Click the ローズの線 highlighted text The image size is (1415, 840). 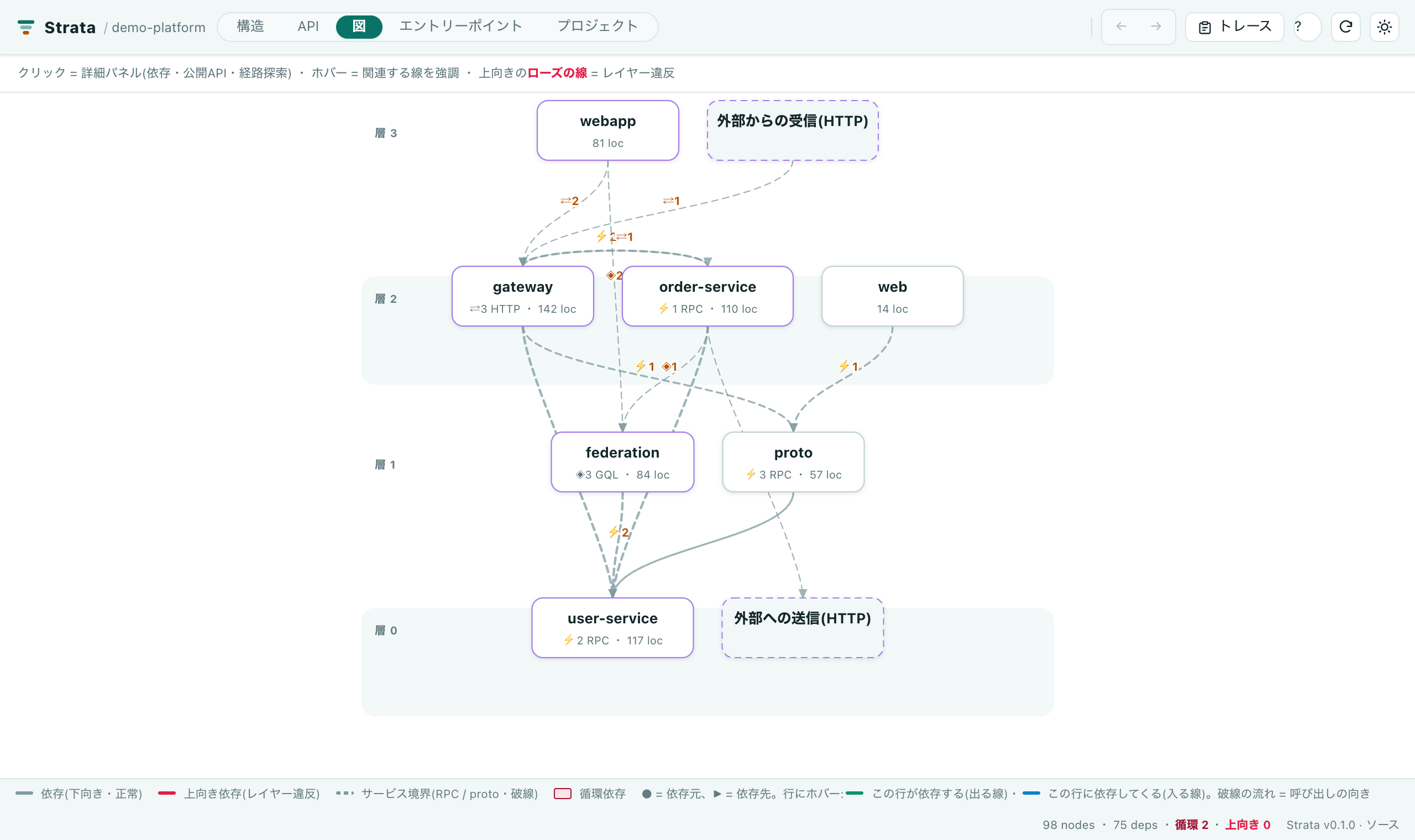557,73
